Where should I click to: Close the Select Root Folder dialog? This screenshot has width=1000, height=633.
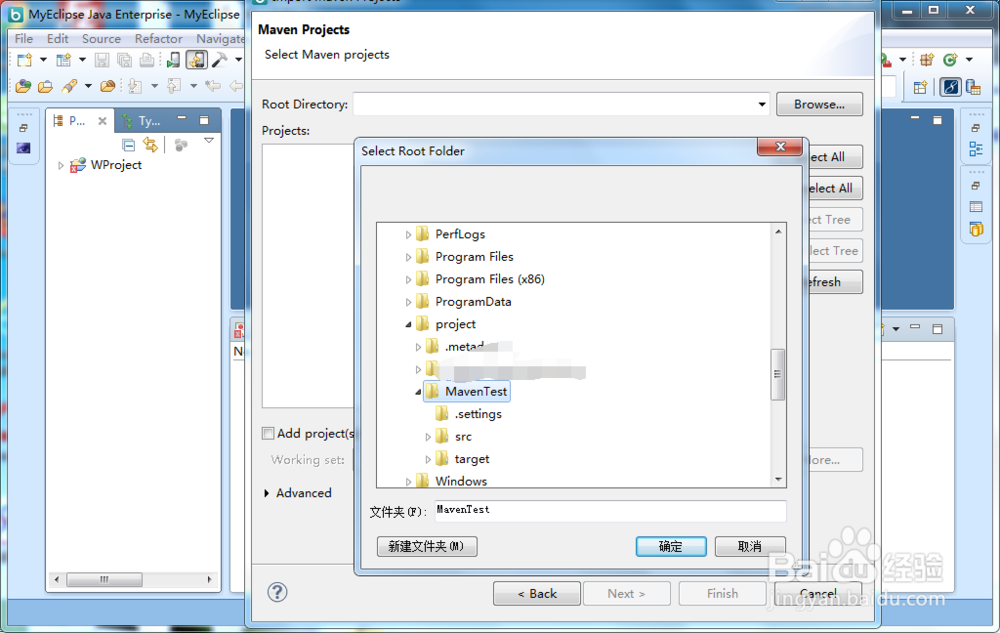779,147
